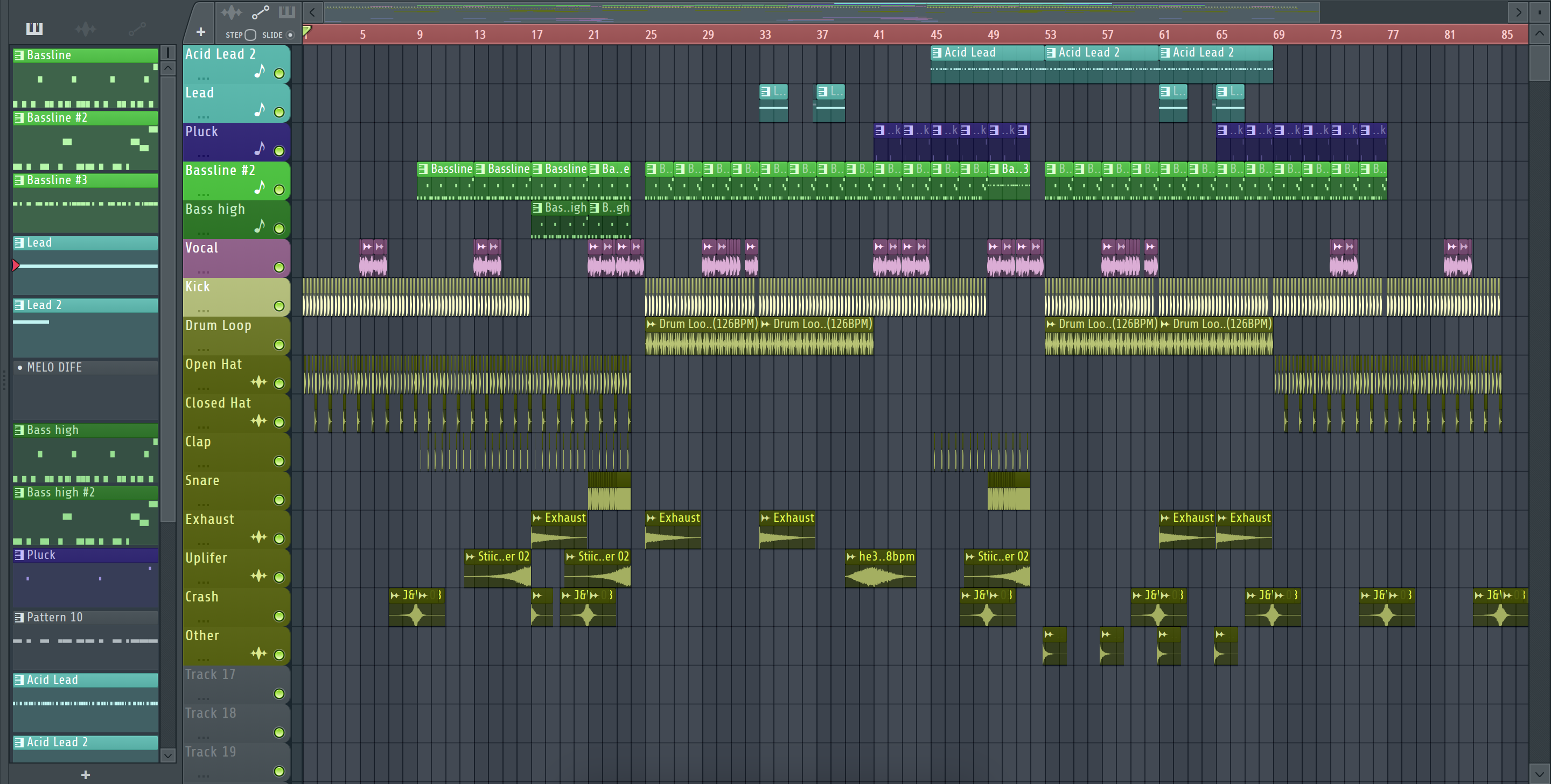1551x784 pixels.
Task: Click the playlist vertical scrollbar thumb at right
Action: [1539, 62]
